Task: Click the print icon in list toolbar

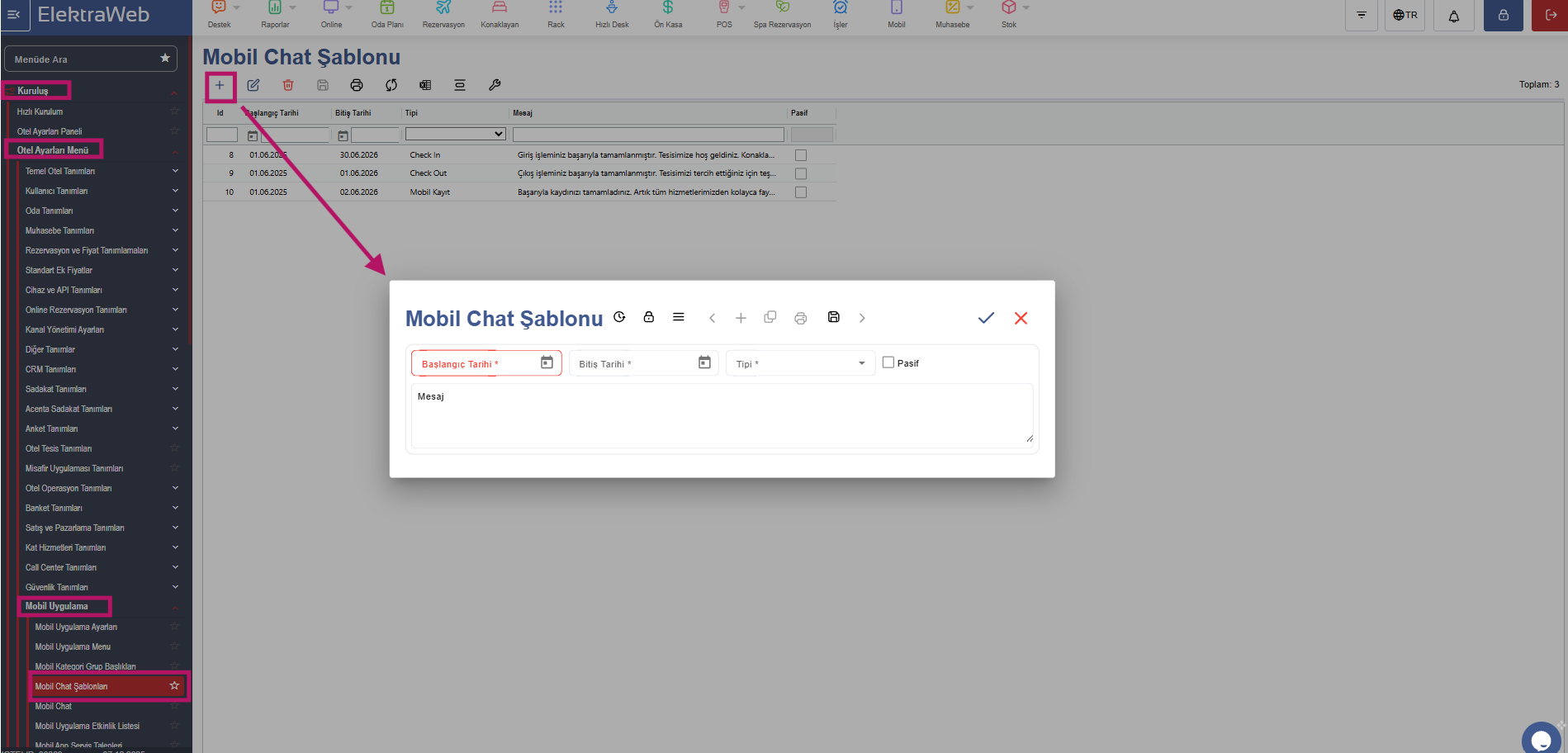Action: coord(357,85)
